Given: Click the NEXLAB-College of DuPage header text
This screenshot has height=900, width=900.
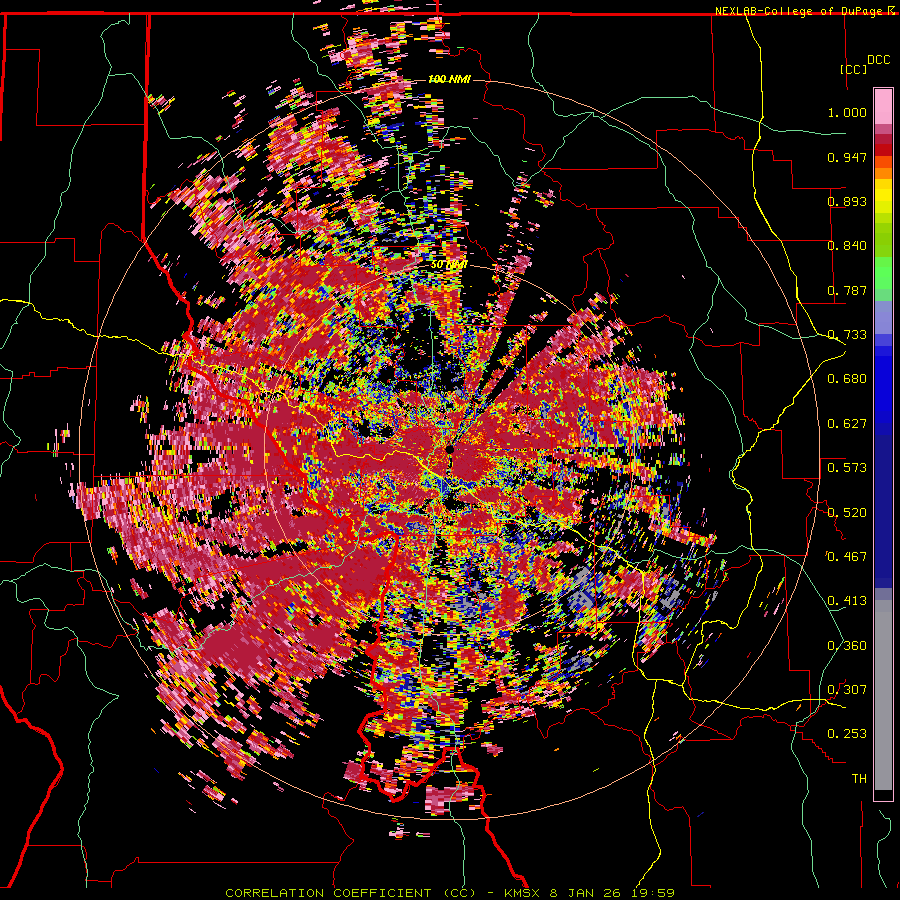Looking at the screenshot, I should (798, 11).
